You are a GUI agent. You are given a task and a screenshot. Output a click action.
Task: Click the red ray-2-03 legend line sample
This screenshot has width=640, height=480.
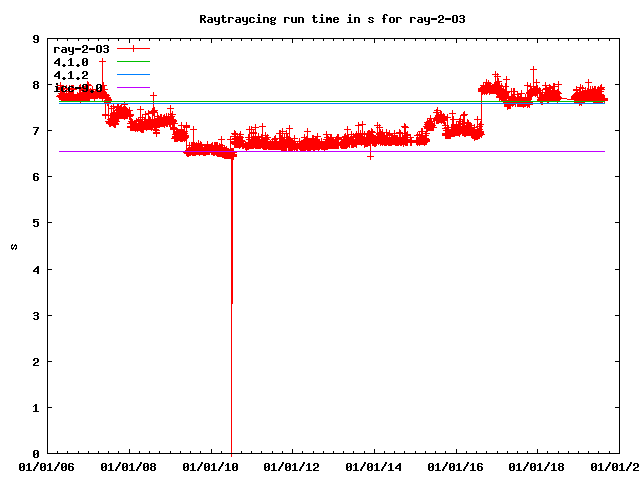tap(133, 49)
